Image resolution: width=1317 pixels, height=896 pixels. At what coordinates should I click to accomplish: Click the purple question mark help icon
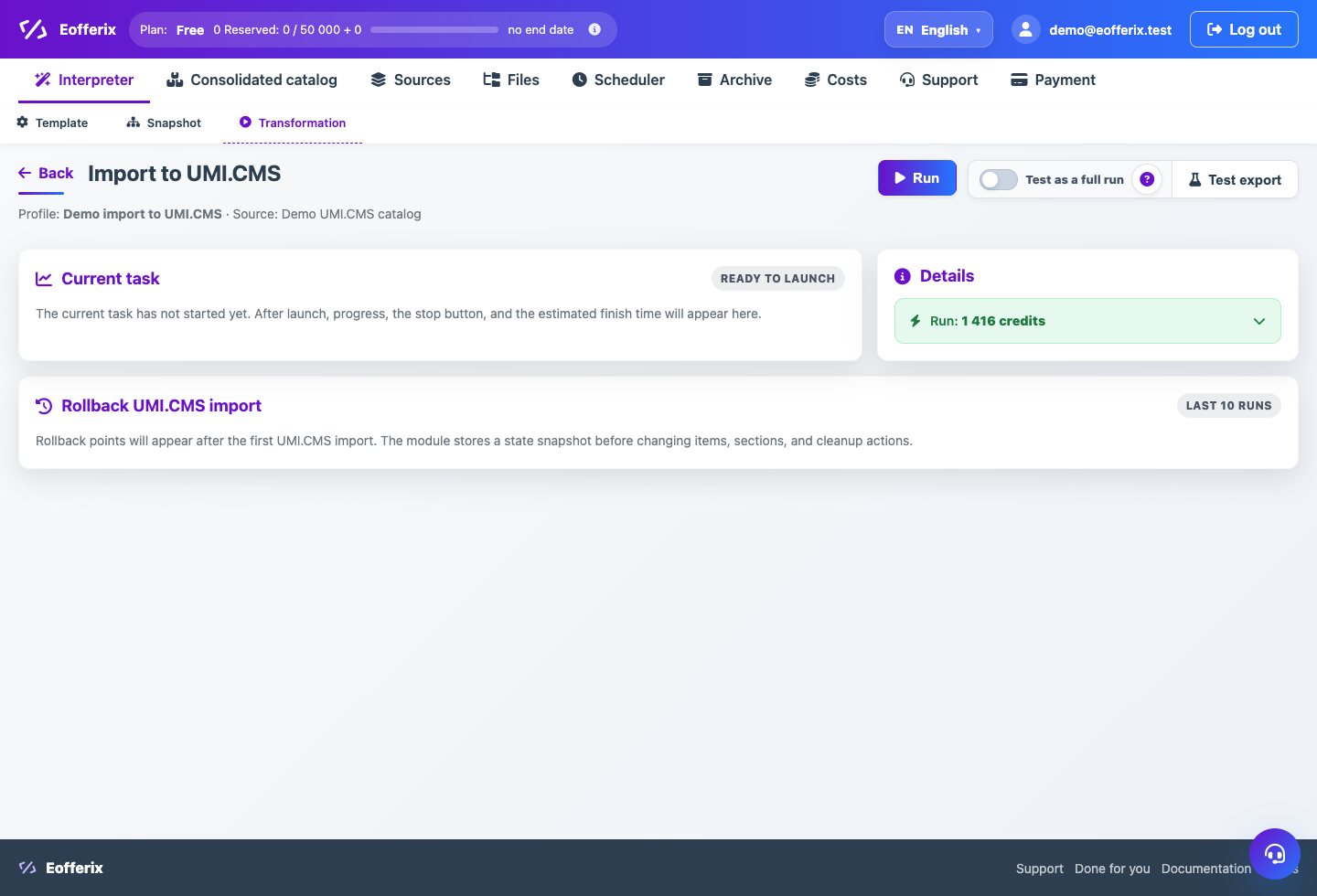click(1147, 179)
